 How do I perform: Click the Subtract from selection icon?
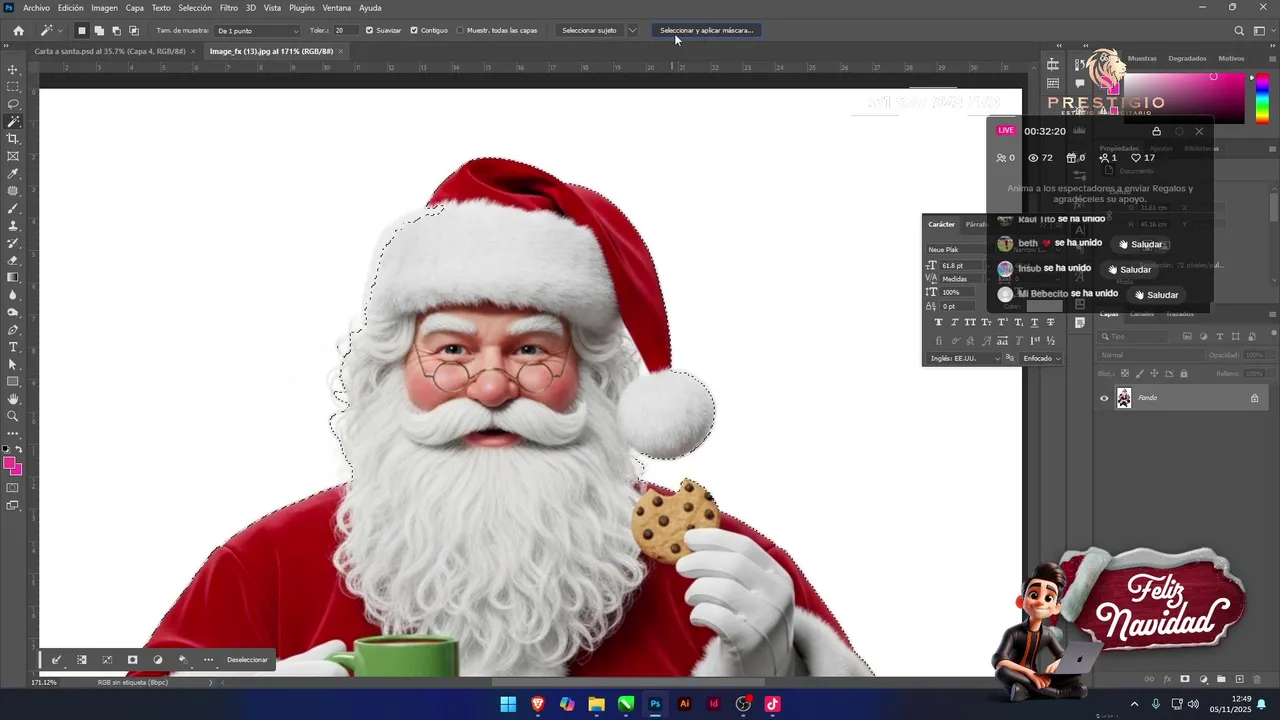pos(116,30)
